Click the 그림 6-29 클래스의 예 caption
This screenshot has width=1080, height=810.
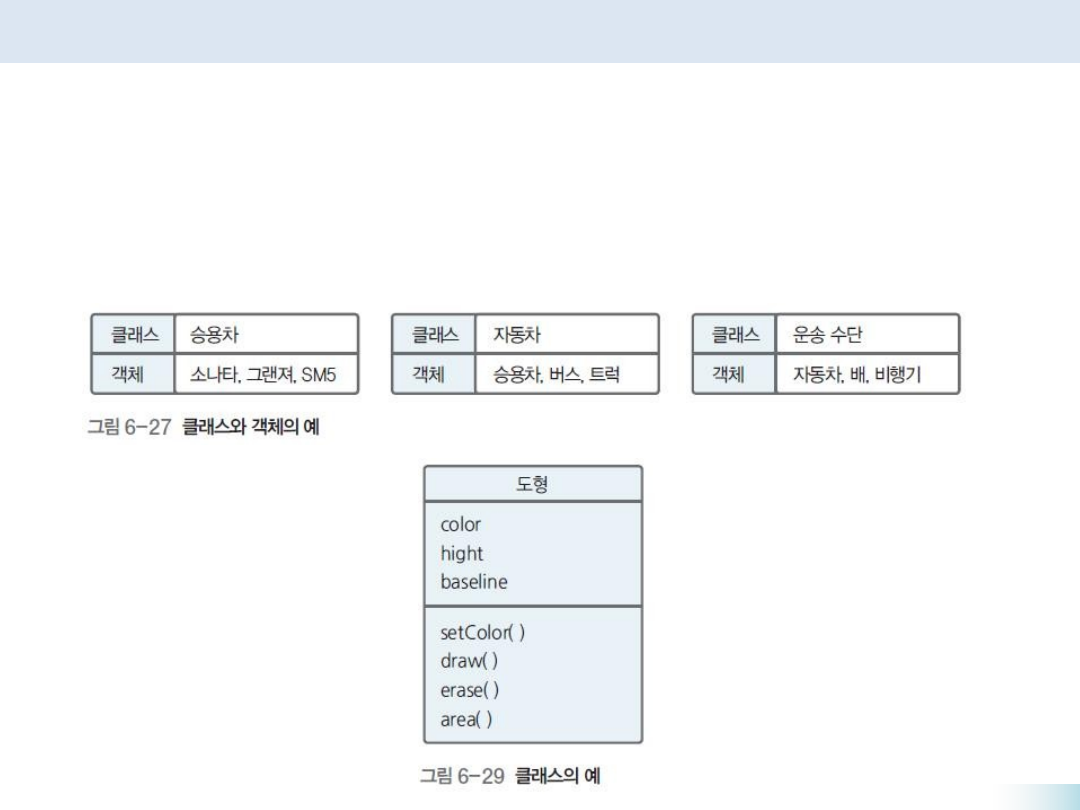tap(509, 775)
